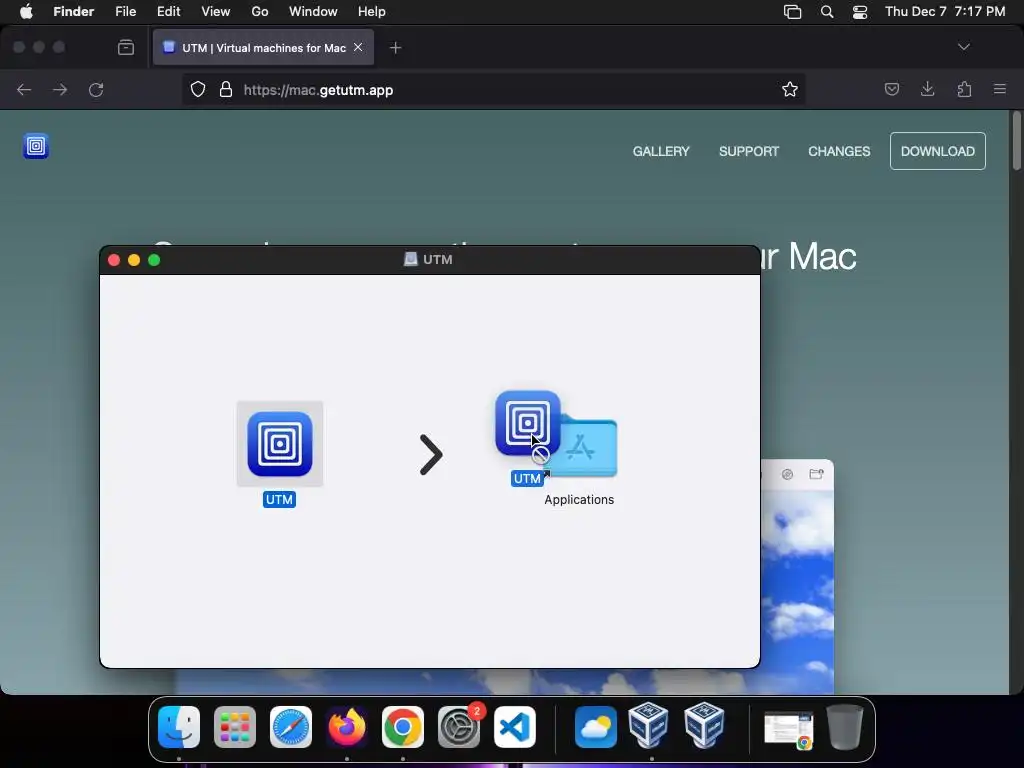The height and width of the screenshot is (768, 1024).
Task: Open the Apple menu
Action: (x=26, y=12)
